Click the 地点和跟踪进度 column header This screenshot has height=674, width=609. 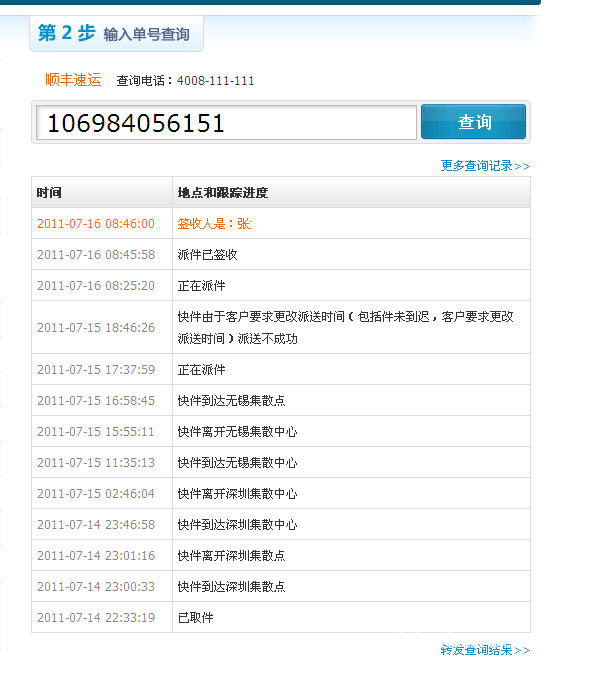point(222,193)
